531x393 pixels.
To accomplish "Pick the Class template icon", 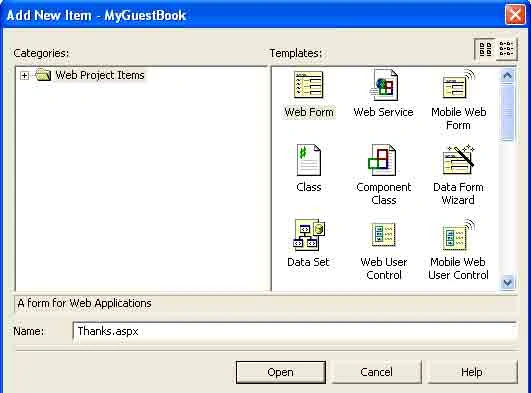I will pos(309,160).
